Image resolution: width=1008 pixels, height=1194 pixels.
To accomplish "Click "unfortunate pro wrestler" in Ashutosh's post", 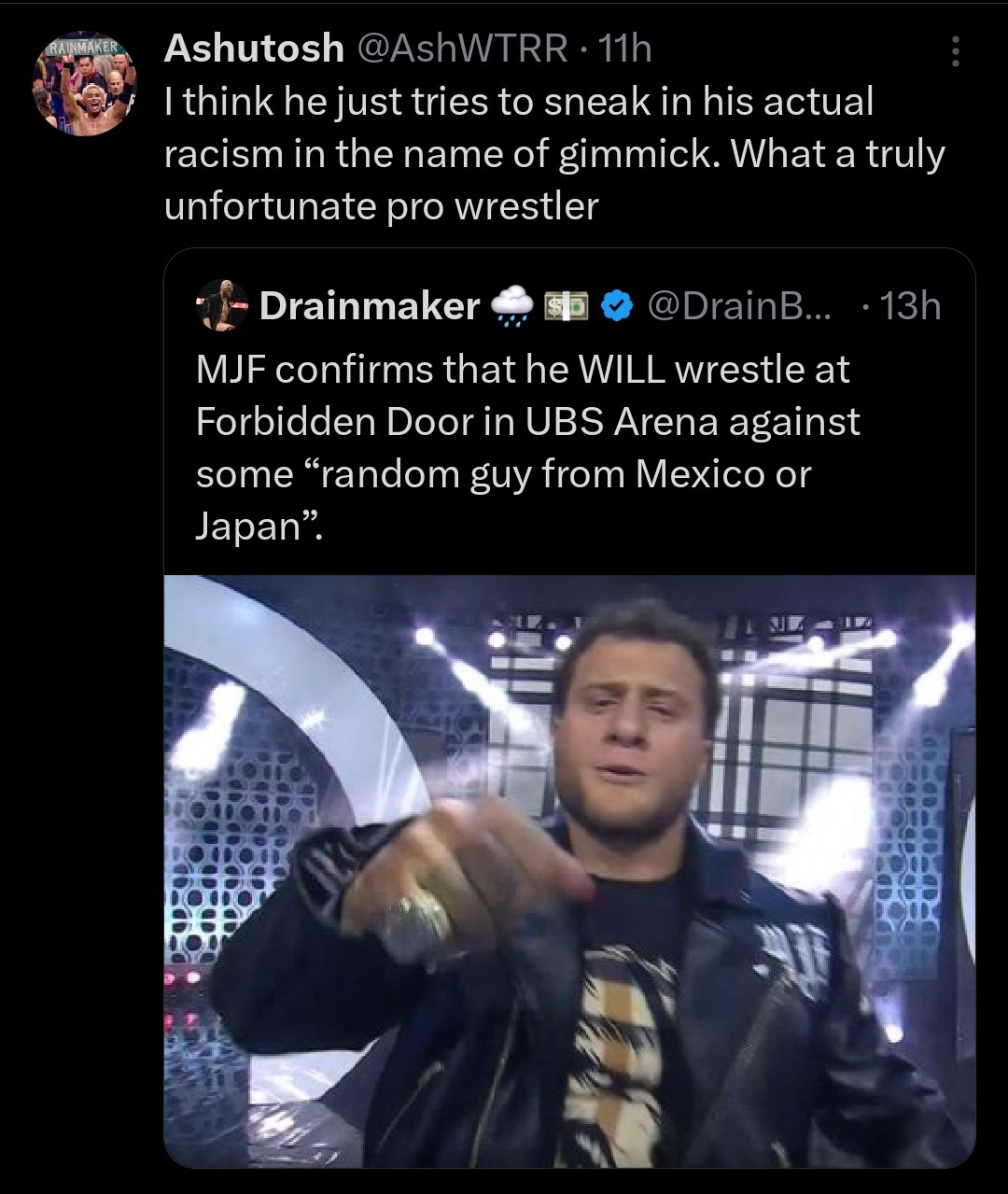I will pos(381,205).
